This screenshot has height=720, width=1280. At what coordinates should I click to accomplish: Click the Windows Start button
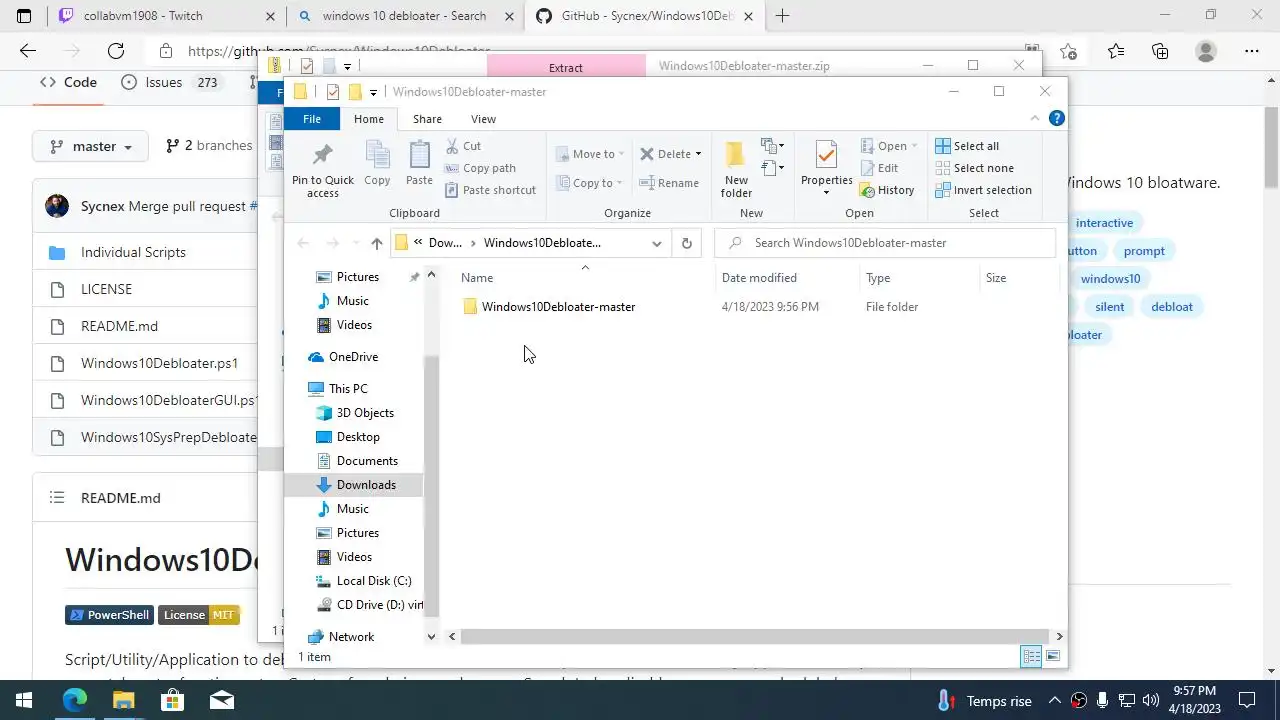[x=24, y=700]
